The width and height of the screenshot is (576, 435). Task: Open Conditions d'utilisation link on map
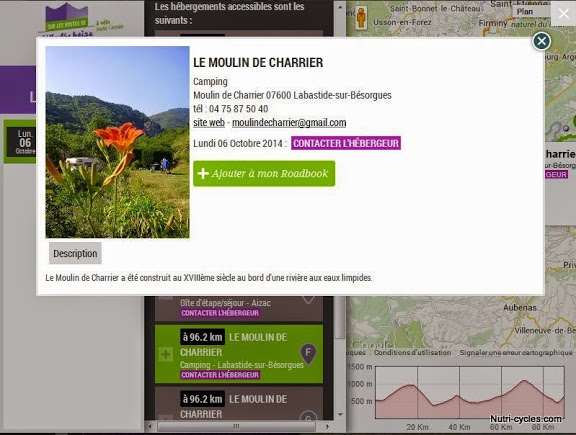point(413,352)
